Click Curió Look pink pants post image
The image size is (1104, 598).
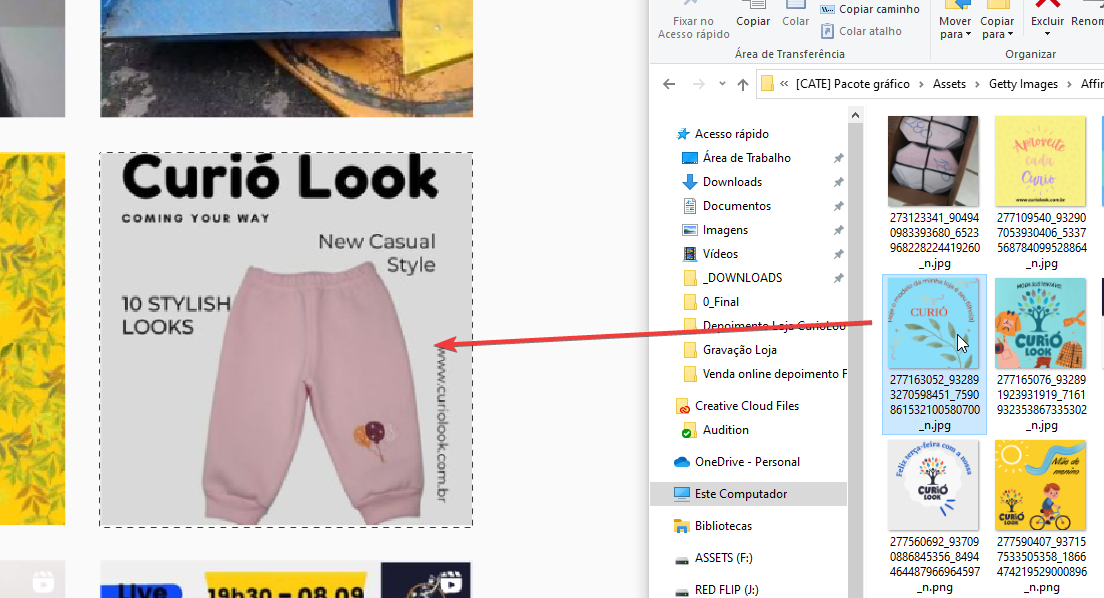tap(286, 340)
